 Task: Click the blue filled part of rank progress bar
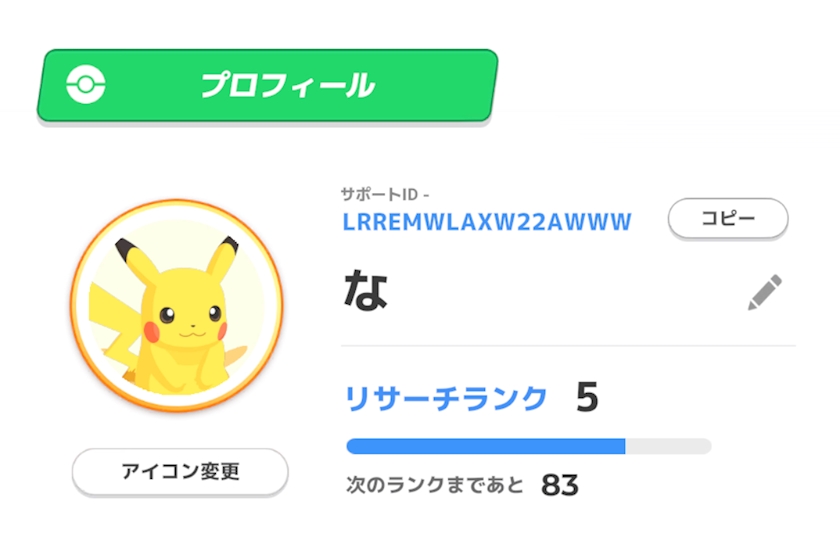coord(486,446)
